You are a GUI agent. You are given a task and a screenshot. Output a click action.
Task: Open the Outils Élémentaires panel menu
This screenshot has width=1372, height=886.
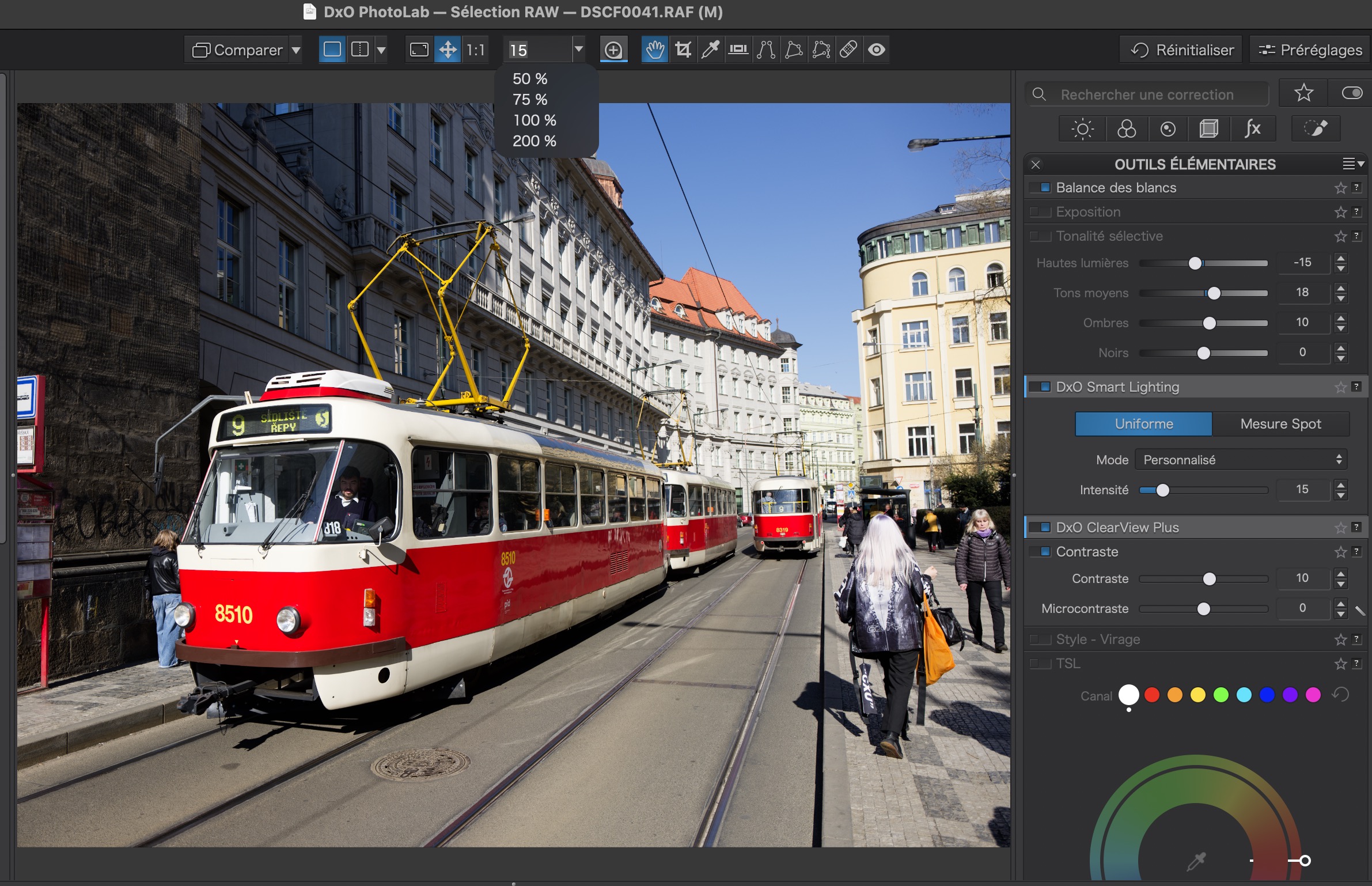point(1352,164)
